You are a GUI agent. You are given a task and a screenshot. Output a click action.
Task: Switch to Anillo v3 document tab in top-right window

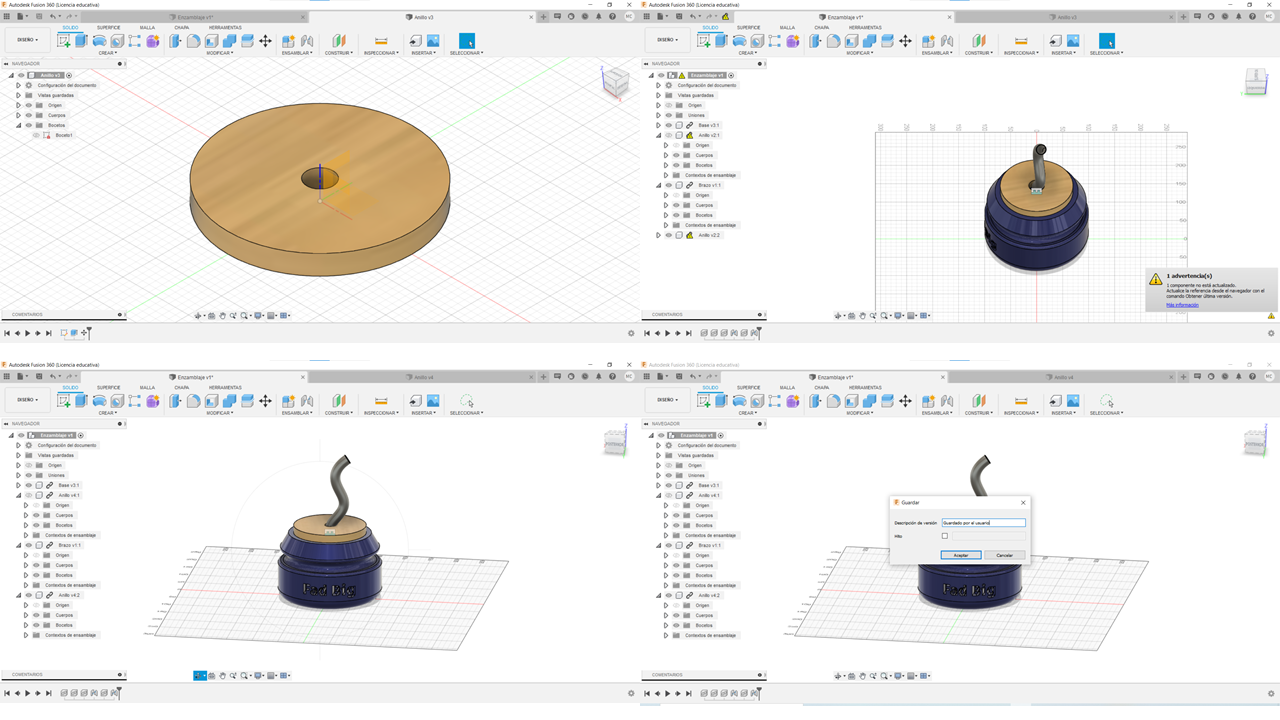pyautogui.click(x=1067, y=17)
